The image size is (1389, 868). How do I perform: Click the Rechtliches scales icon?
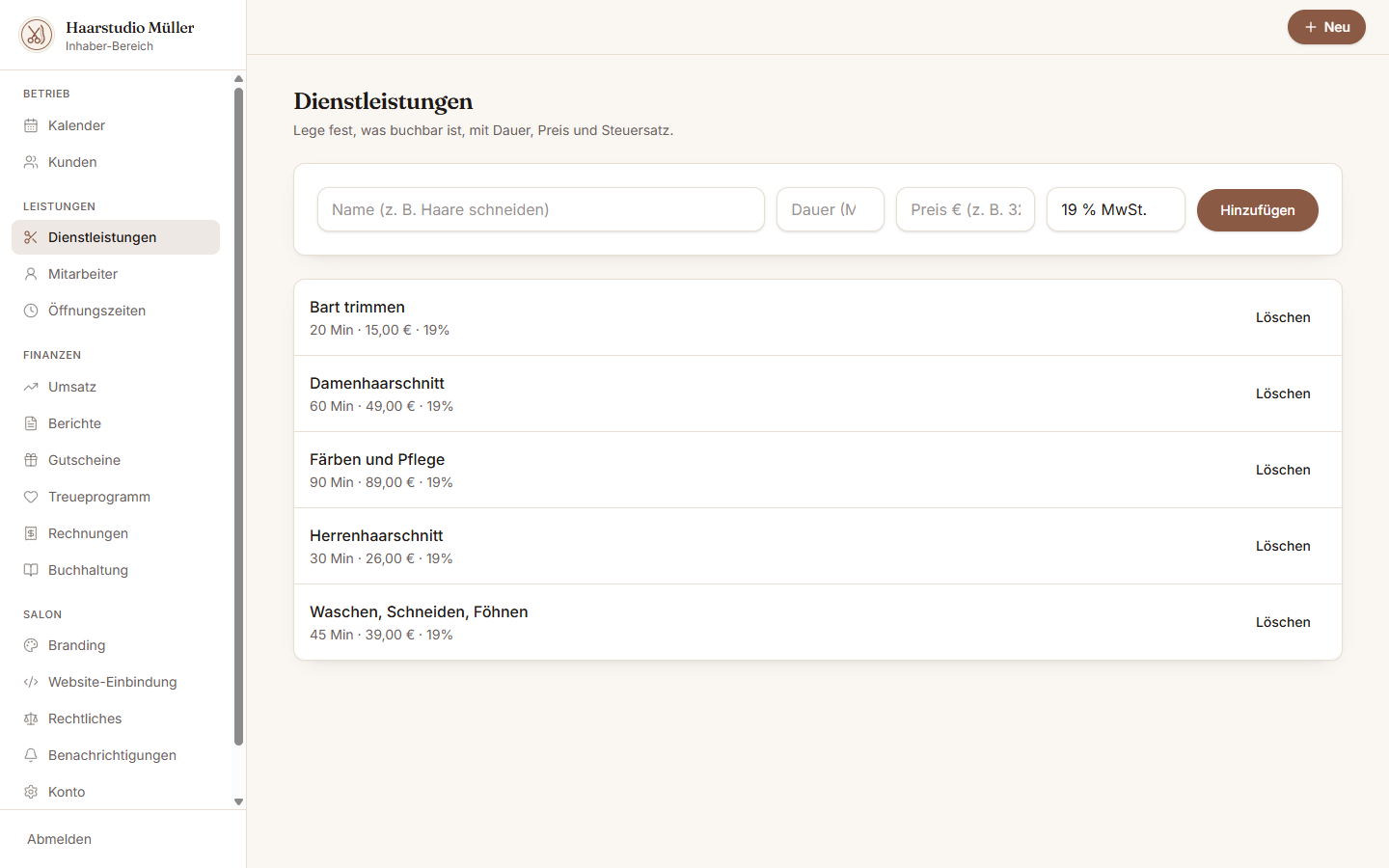(31, 719)
